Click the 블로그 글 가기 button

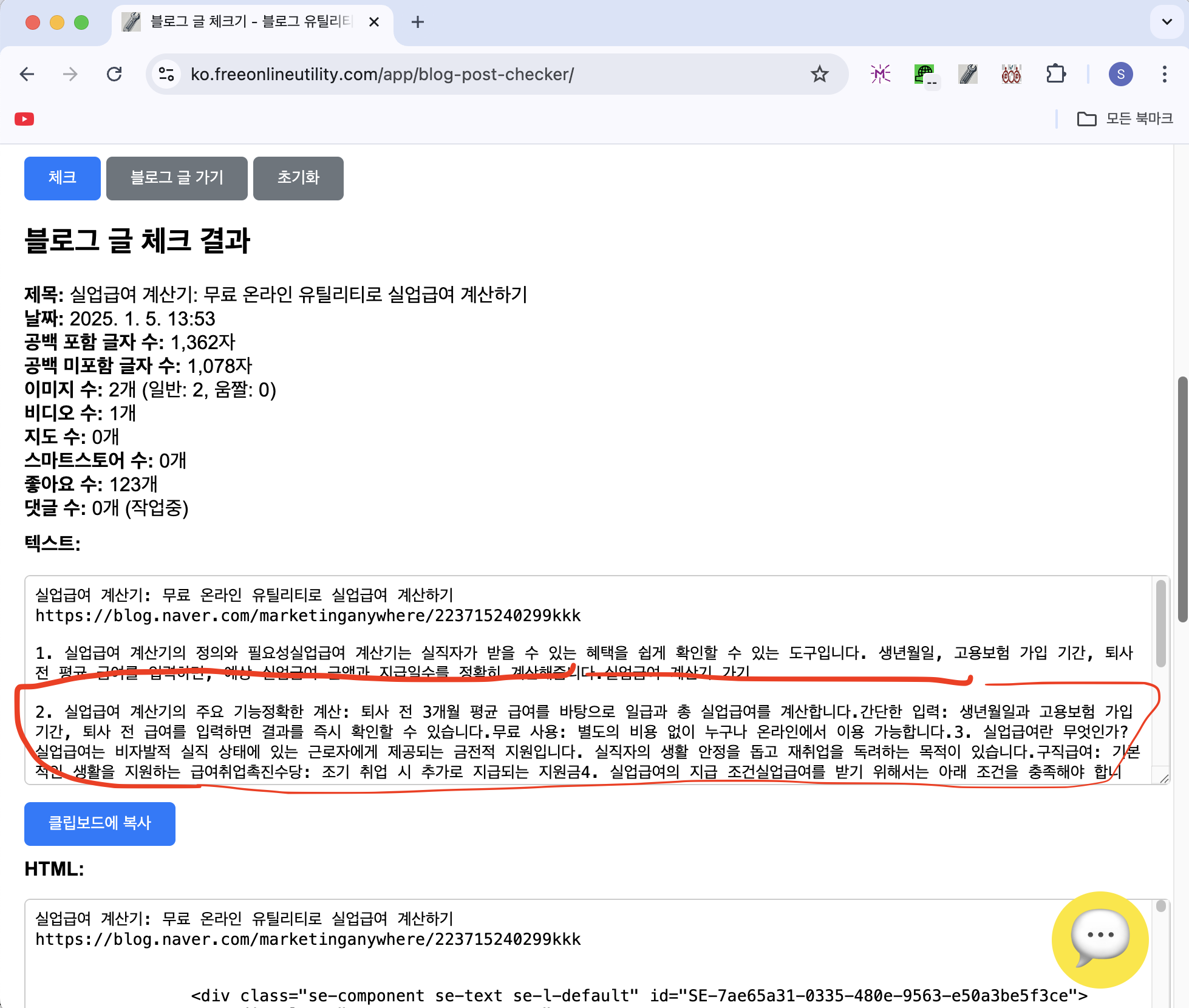(x=177, y=178)
